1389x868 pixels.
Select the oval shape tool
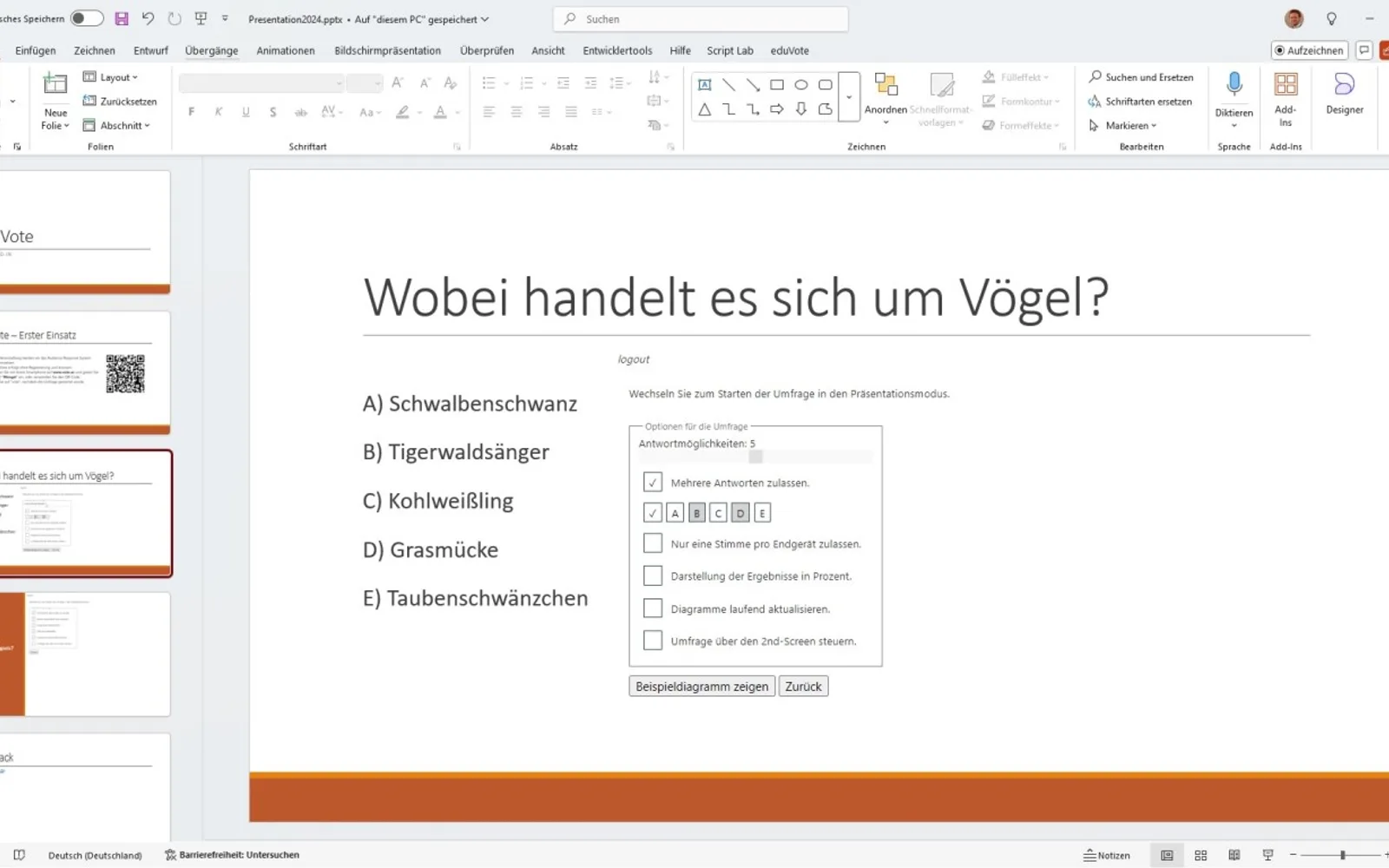[x=801, y=84]
